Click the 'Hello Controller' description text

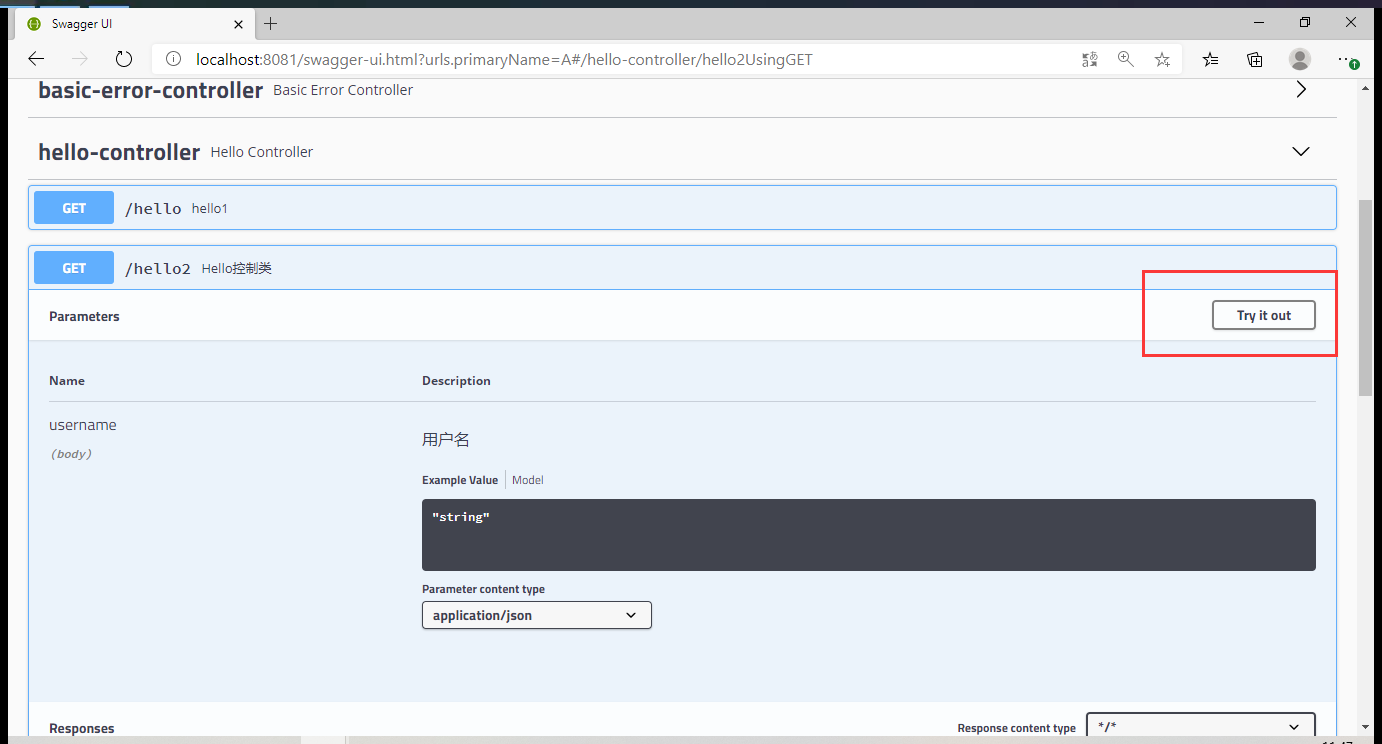[262, 152]
